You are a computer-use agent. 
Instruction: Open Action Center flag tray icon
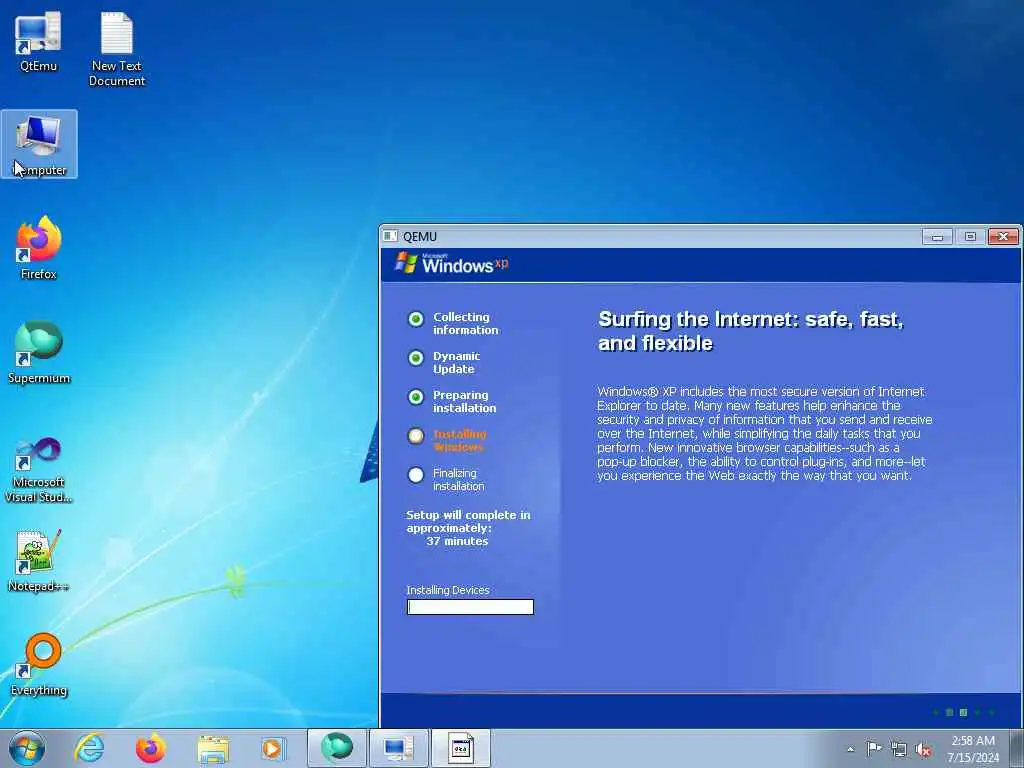point(874,749)
